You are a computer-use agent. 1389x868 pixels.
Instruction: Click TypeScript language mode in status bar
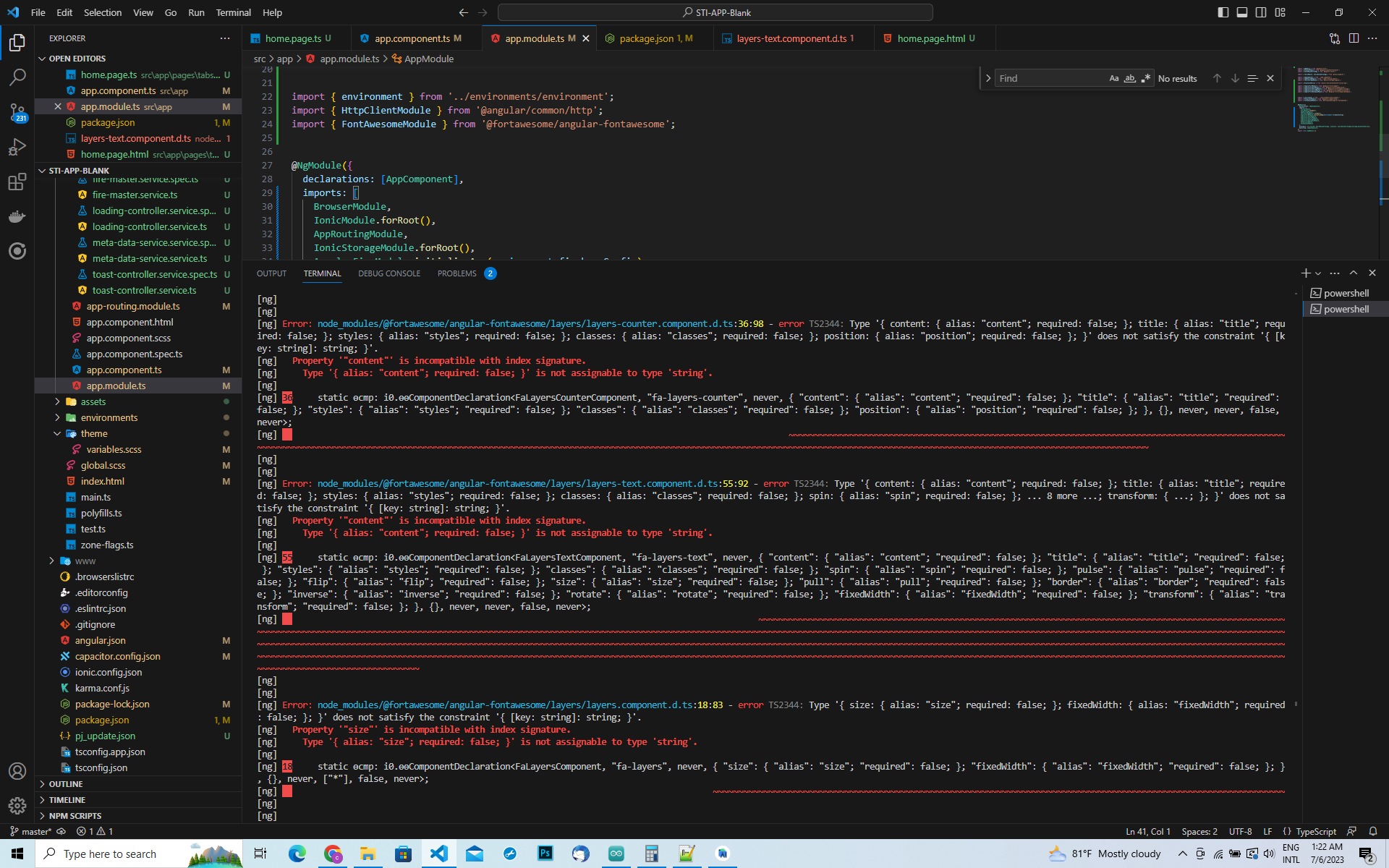click(1318, 831)
